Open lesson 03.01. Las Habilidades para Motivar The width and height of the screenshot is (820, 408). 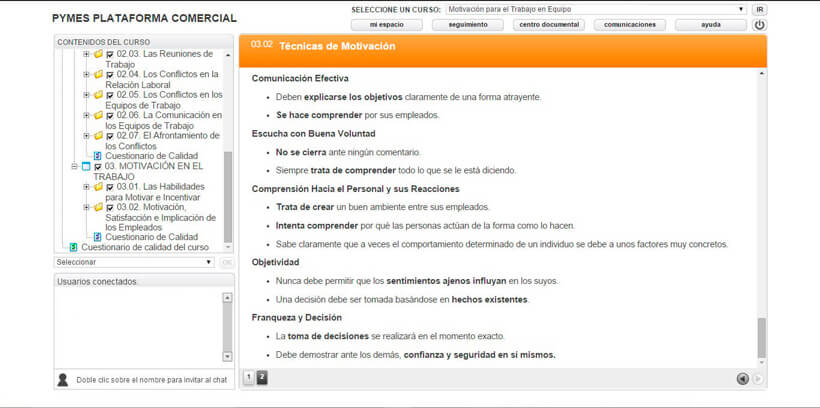[155, 192]
